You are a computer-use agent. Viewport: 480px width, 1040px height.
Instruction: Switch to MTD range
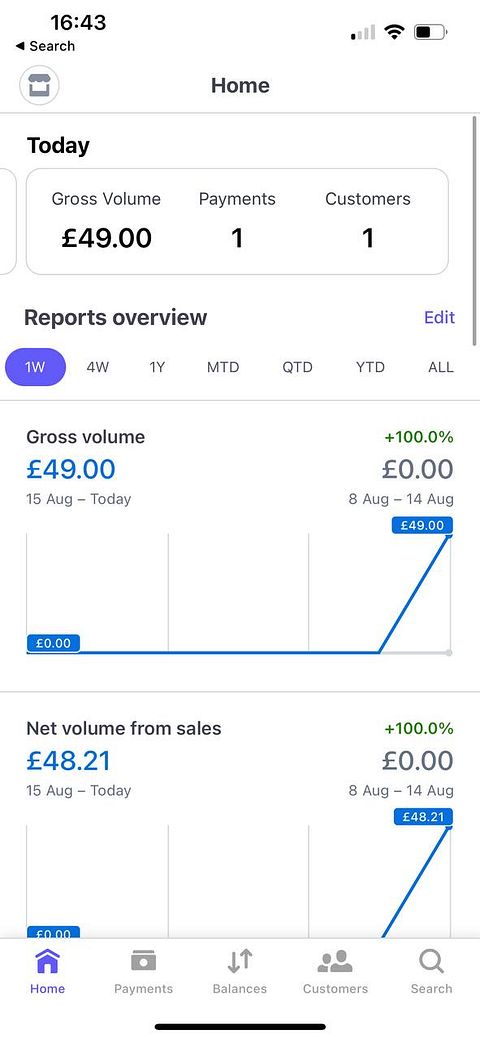tap(223, 367)
